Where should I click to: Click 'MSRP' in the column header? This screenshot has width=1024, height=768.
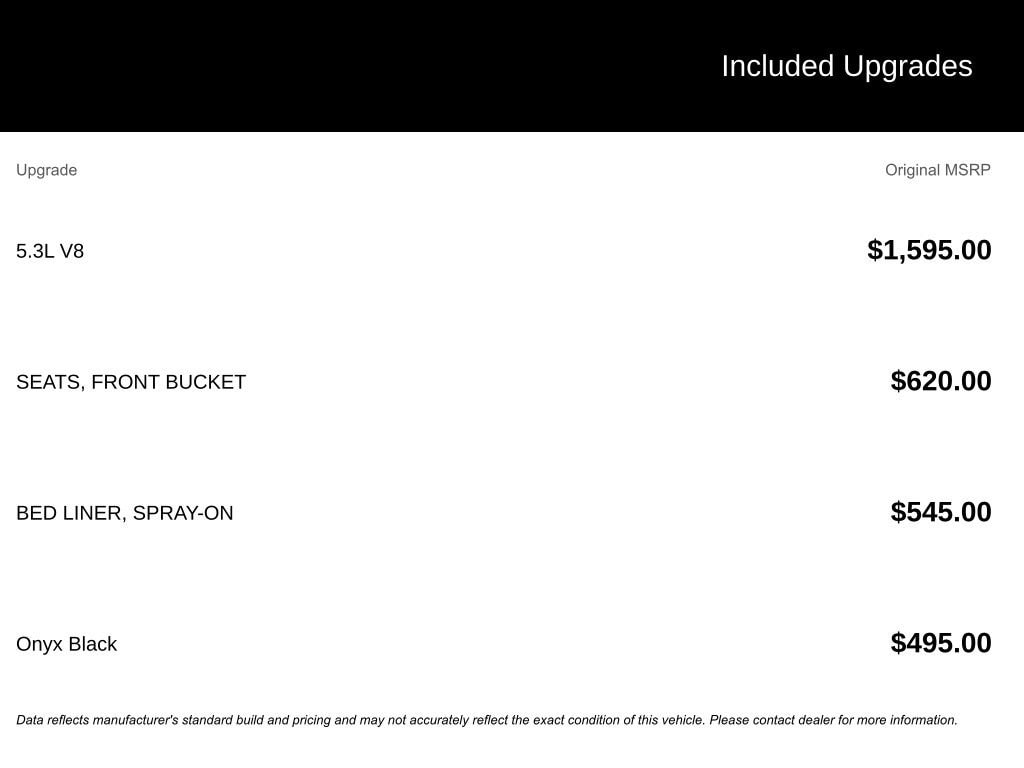pos(968,170)
